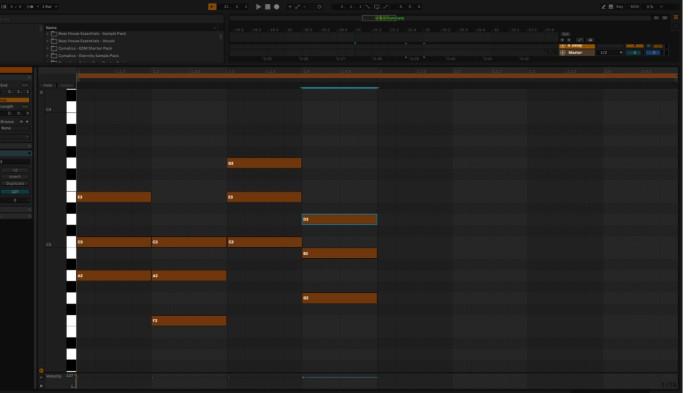The image size is (700, 393).
Task: Click the 'Name' column header in browser
Action: click(51, 28)
